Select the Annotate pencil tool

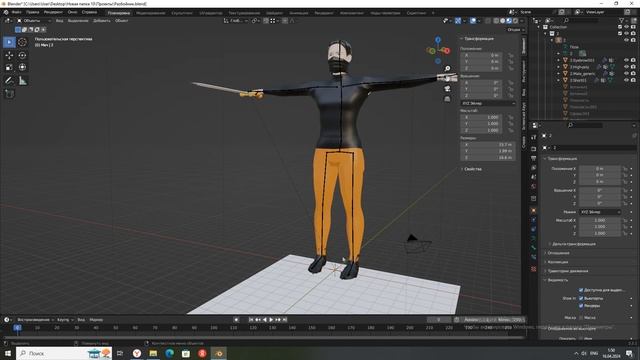pyautogui.click(x=9, y=81)
